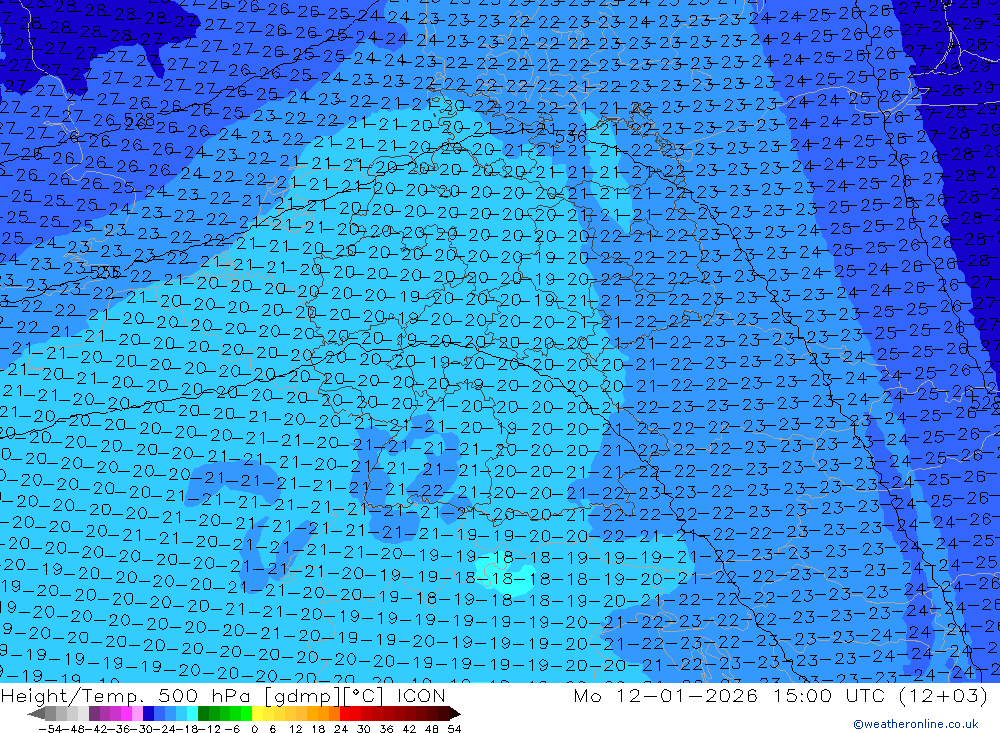Click the 54 legend scale label
The height and width of the screenshot is (733, 1000).
(454, 729)
